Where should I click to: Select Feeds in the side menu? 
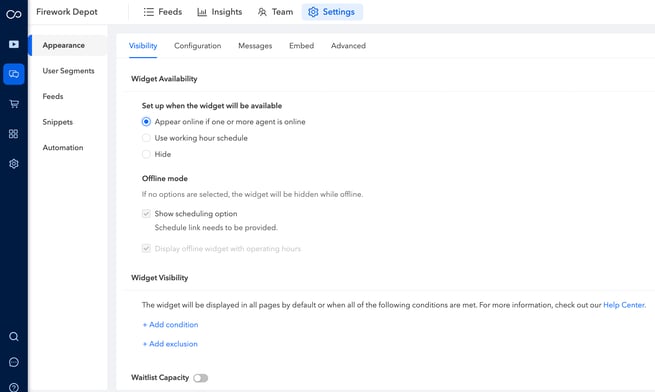coord(53,97)
